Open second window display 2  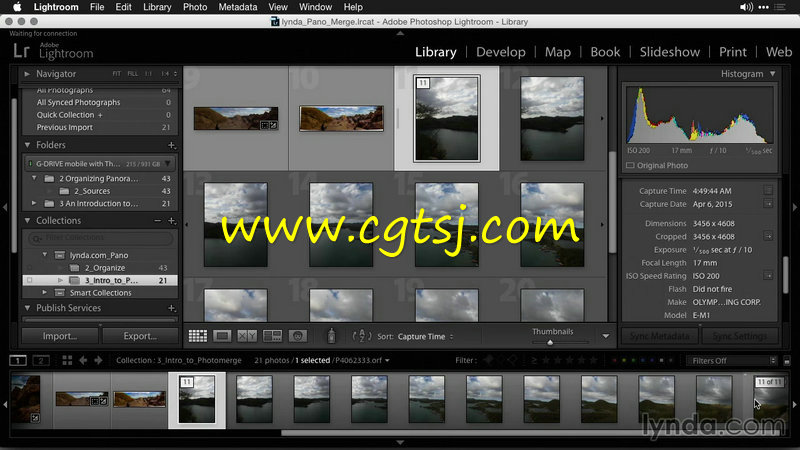pyautogui.click(x=41, y=360)
